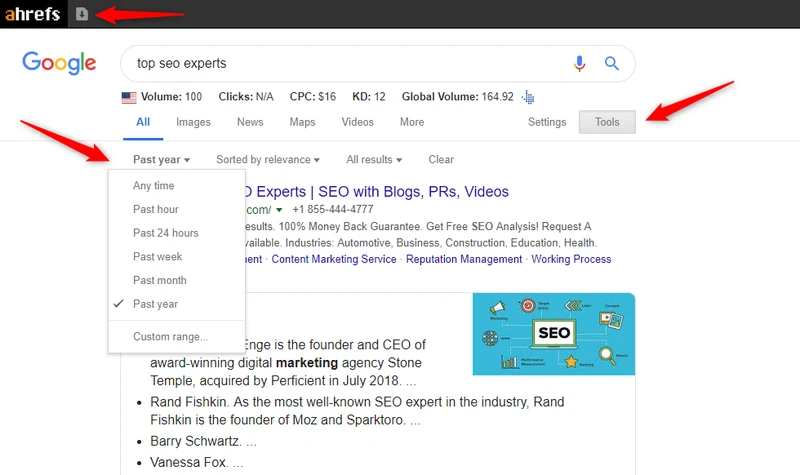Click the CPC: $16 metric
Viewport: 800px width, 475px height.
pyautogui.click(x=313, y=97)
